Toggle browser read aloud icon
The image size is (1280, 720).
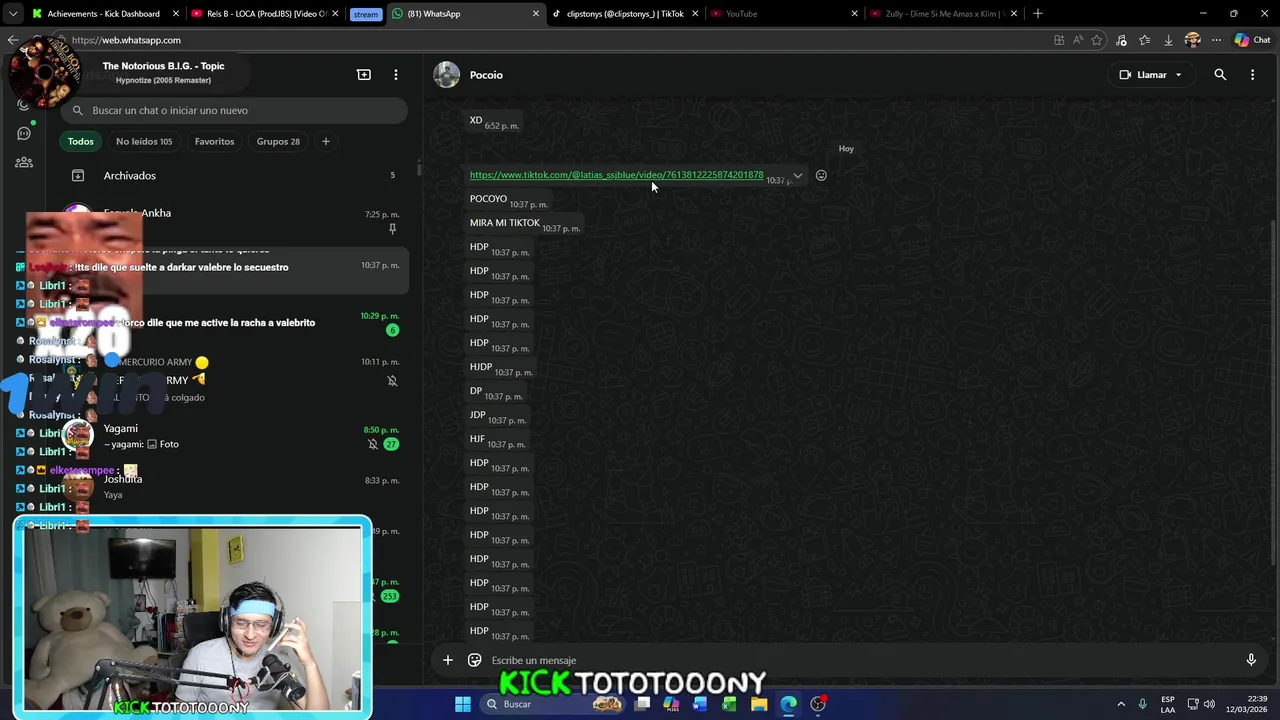(x=1077, y=40)
